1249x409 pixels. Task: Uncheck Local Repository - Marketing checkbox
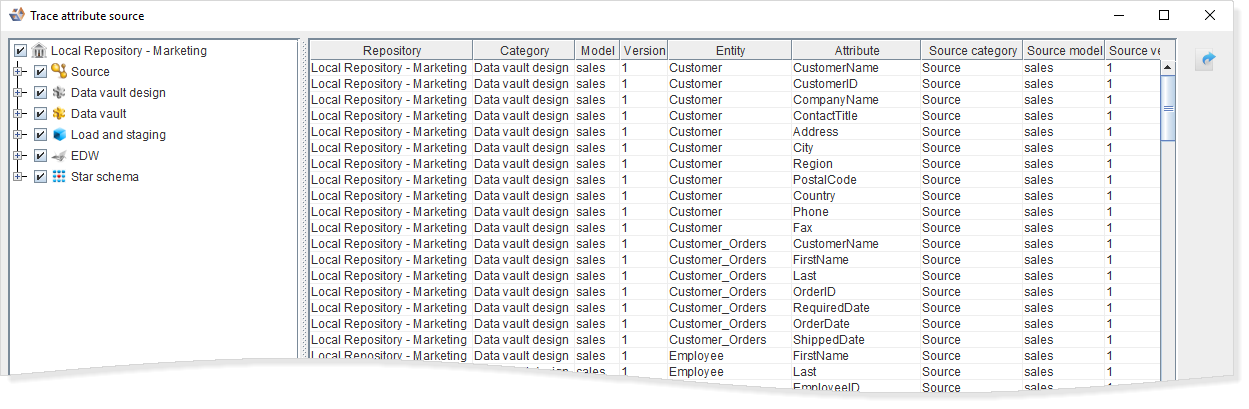coord(20,51)
